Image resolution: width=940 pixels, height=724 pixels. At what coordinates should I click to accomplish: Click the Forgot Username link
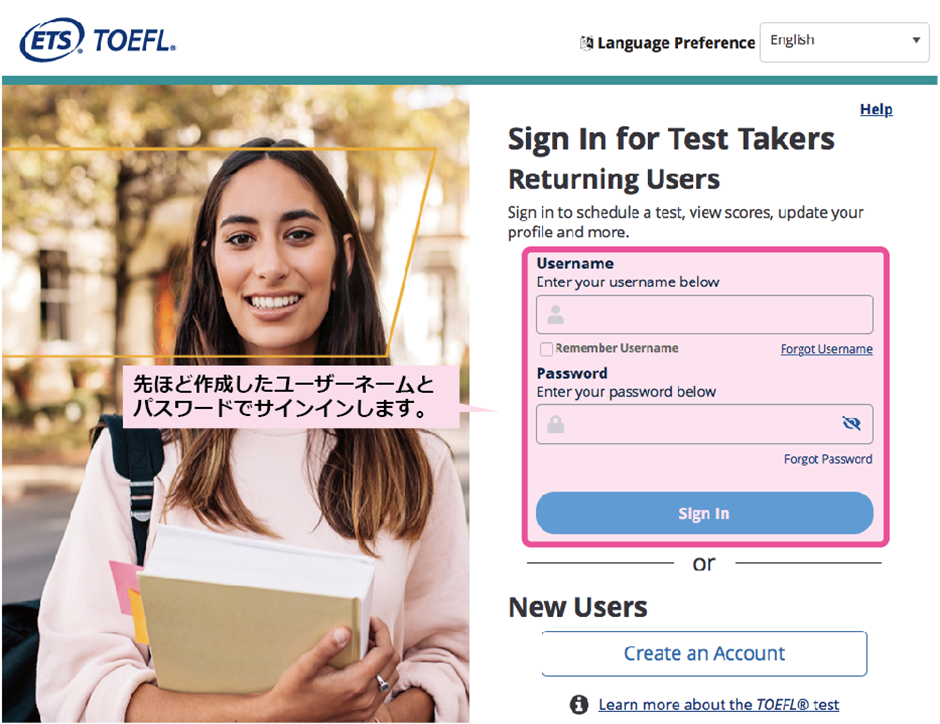pos(826,349)
